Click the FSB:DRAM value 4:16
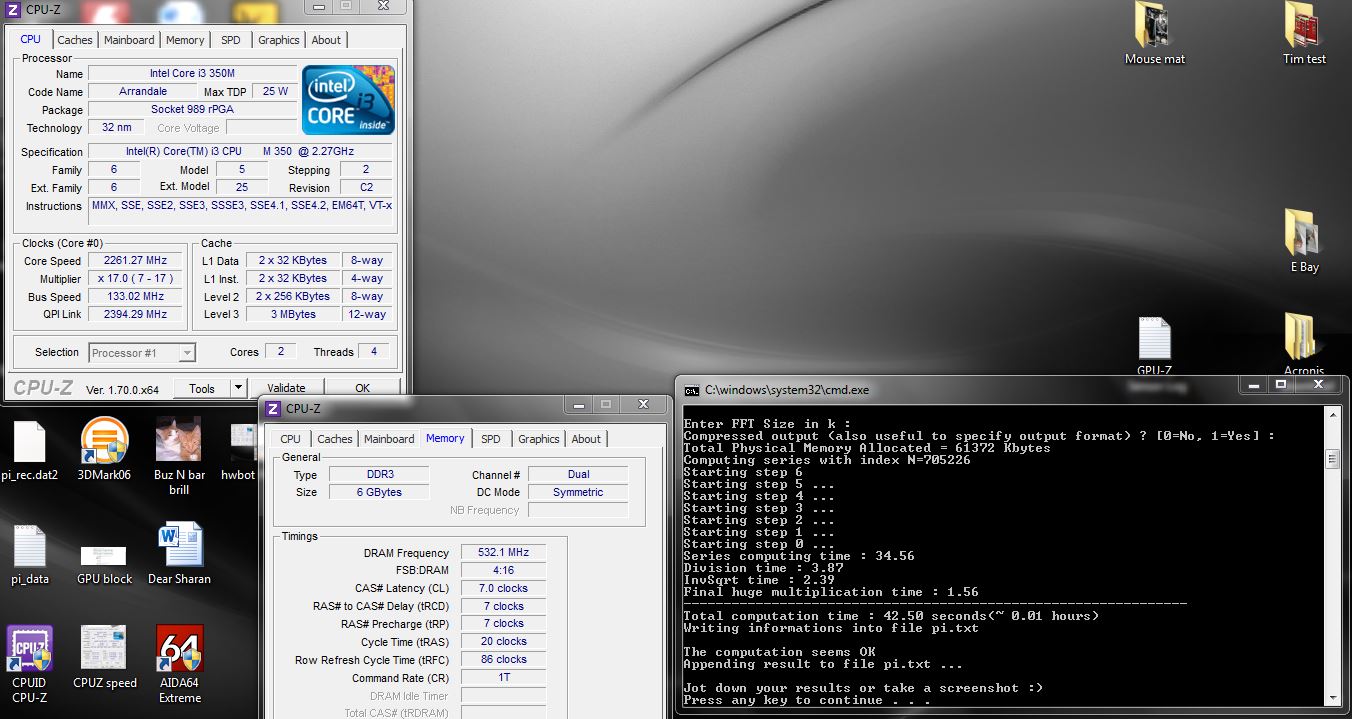This screenshot has width=1352, height=719. pos(504,570)
